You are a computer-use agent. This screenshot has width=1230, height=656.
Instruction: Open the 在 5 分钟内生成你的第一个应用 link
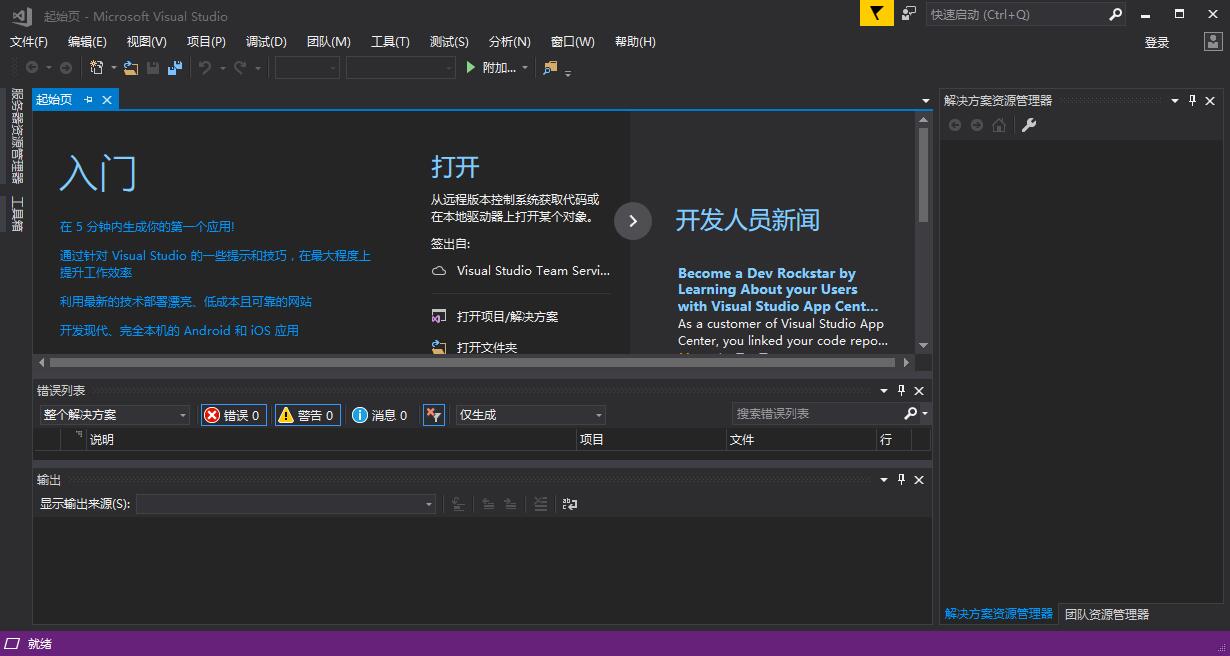click(147, 227)
